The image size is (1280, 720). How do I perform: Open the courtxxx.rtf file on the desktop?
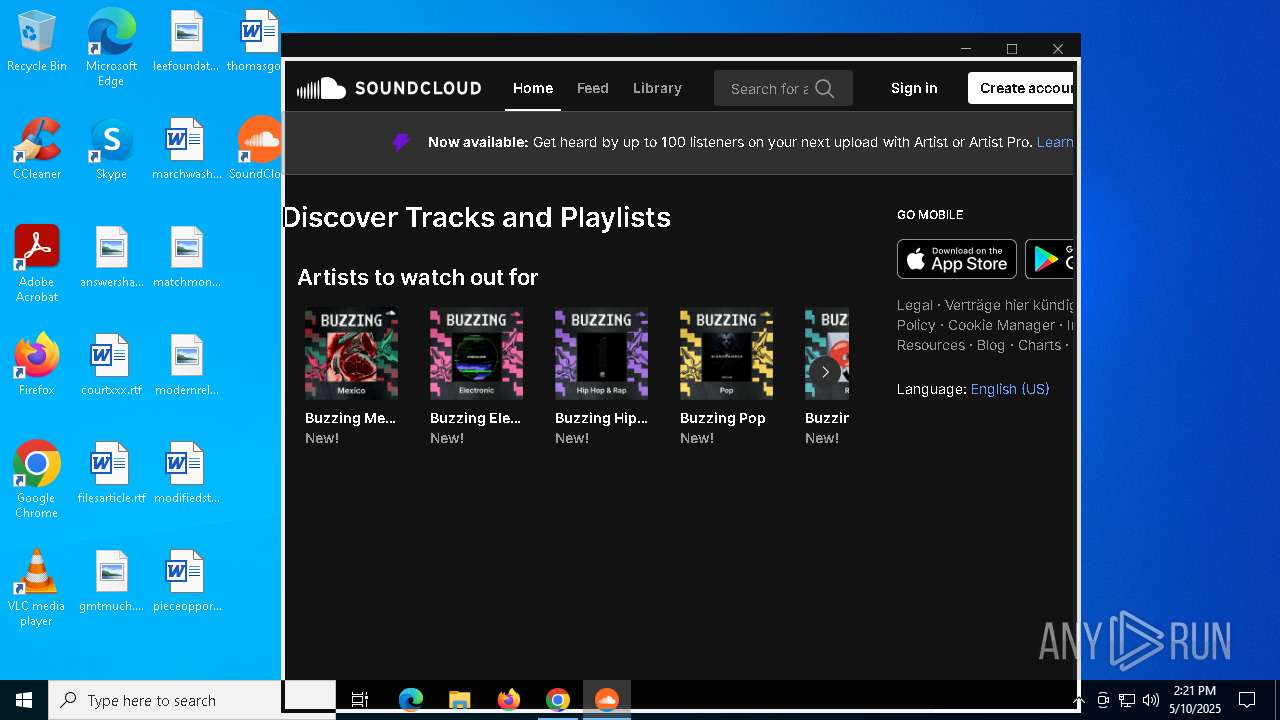point(111,365)
